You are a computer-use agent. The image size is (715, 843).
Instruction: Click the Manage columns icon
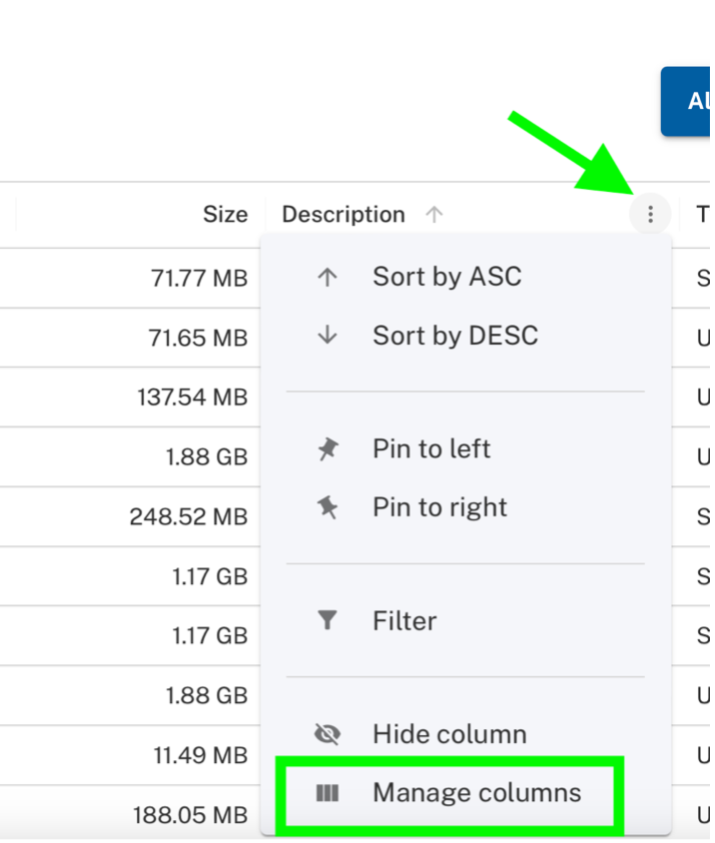click(327, 793)
